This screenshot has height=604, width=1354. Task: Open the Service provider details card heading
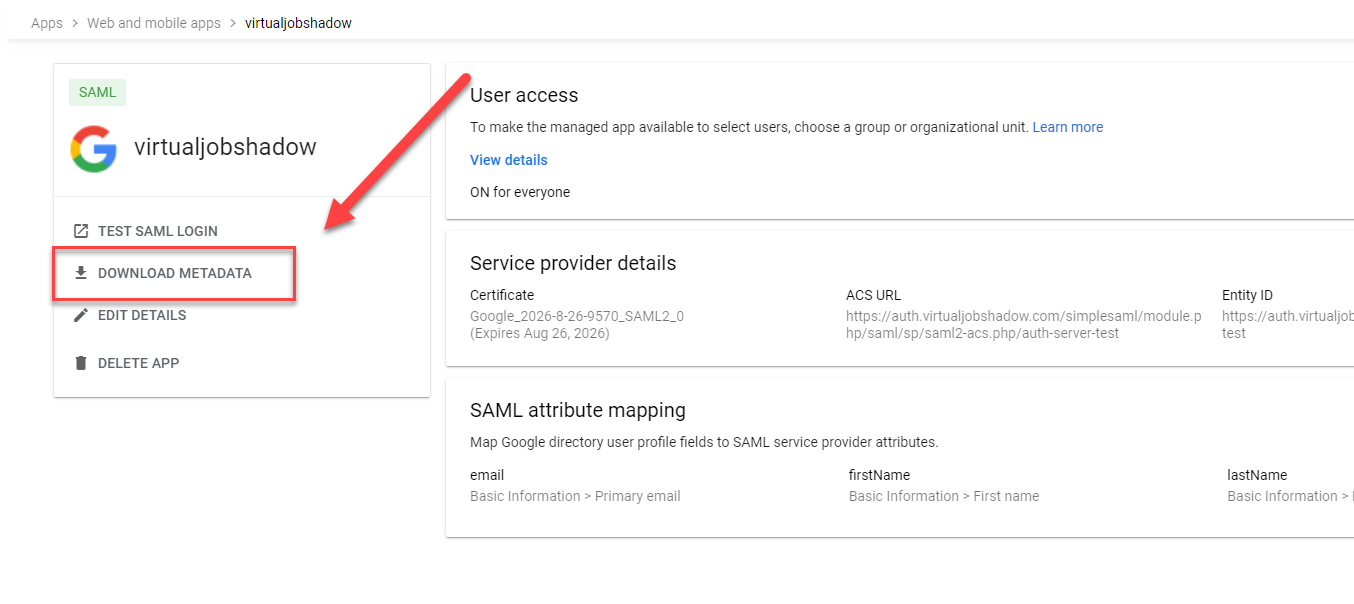click(x=573, y=263)
